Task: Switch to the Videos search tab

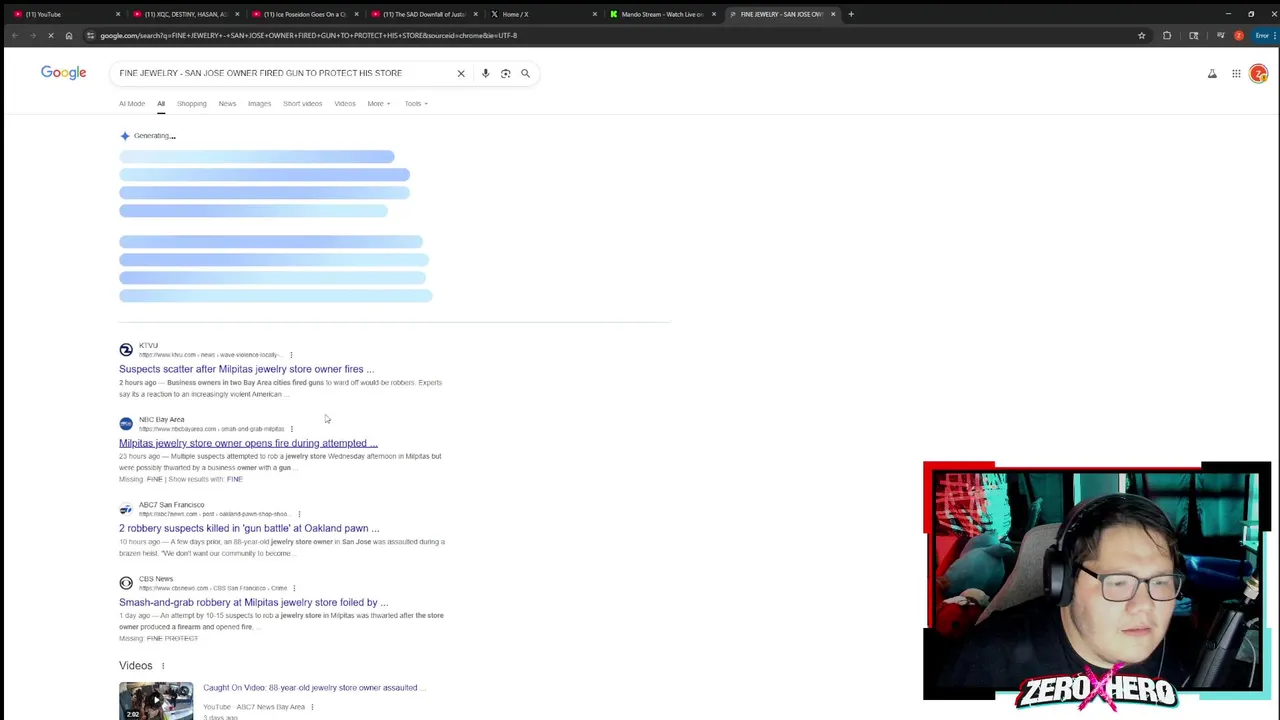Action: coord(345,103)
